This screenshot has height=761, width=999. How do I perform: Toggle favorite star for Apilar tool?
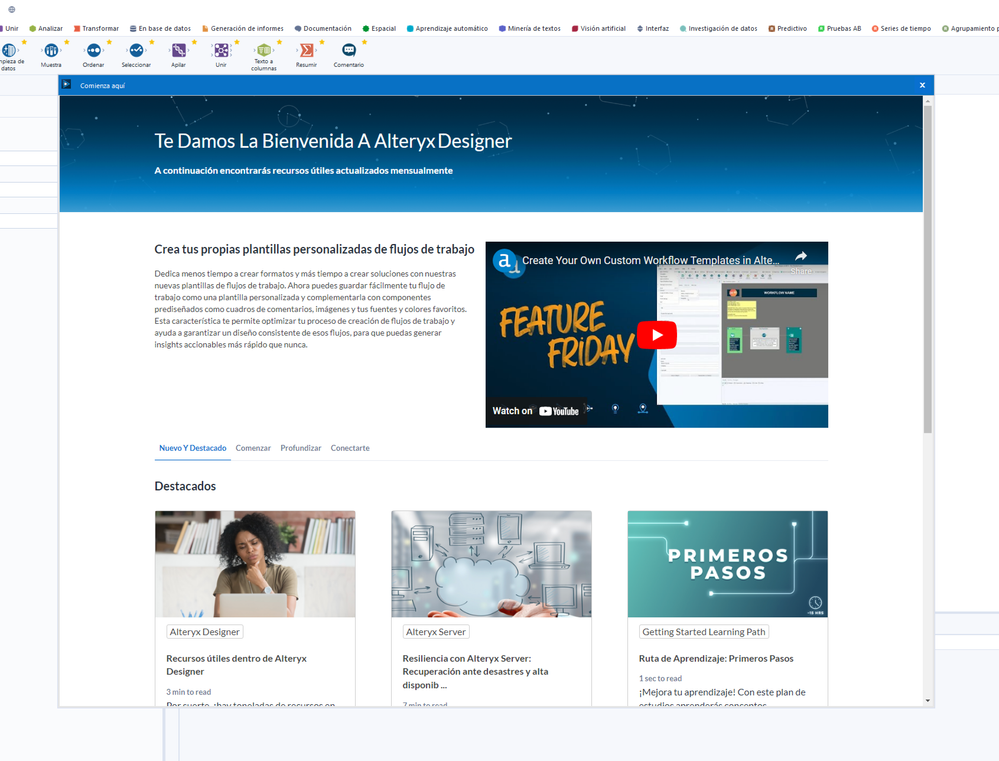point(194,42)
